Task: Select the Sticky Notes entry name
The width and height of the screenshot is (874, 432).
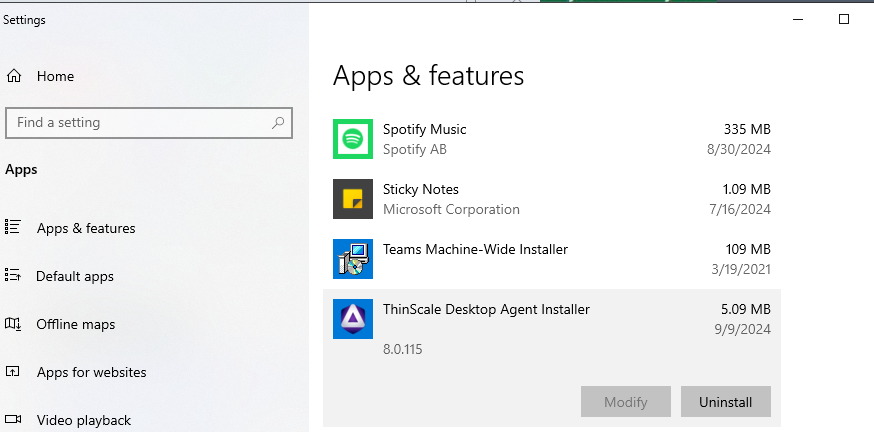Action: 421,190
